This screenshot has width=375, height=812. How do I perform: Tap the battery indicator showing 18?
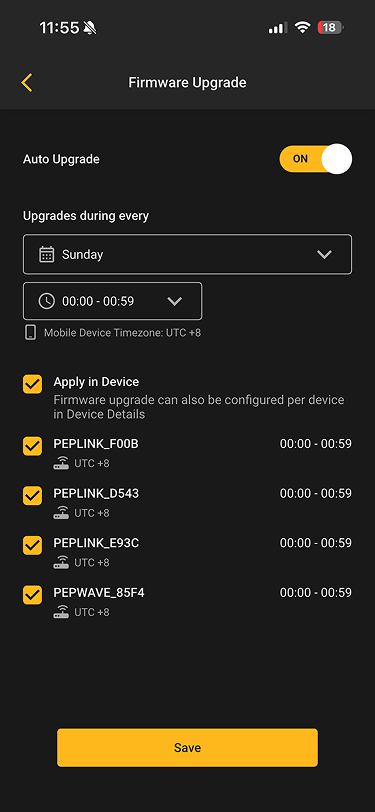(x=330, y=27)
